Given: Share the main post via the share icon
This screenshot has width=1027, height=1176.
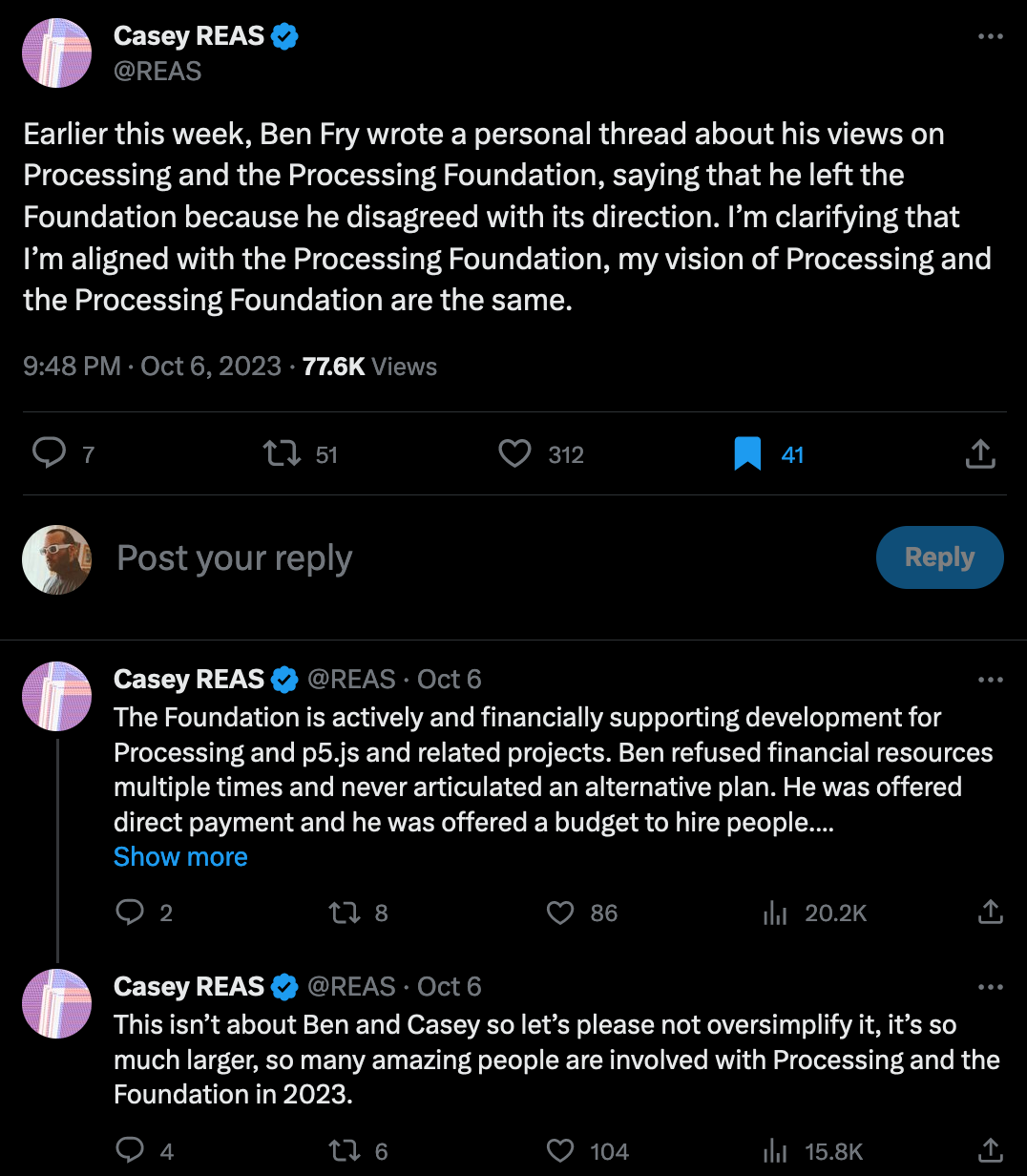Looking at the screenshot, I should [x=980, y=453].
